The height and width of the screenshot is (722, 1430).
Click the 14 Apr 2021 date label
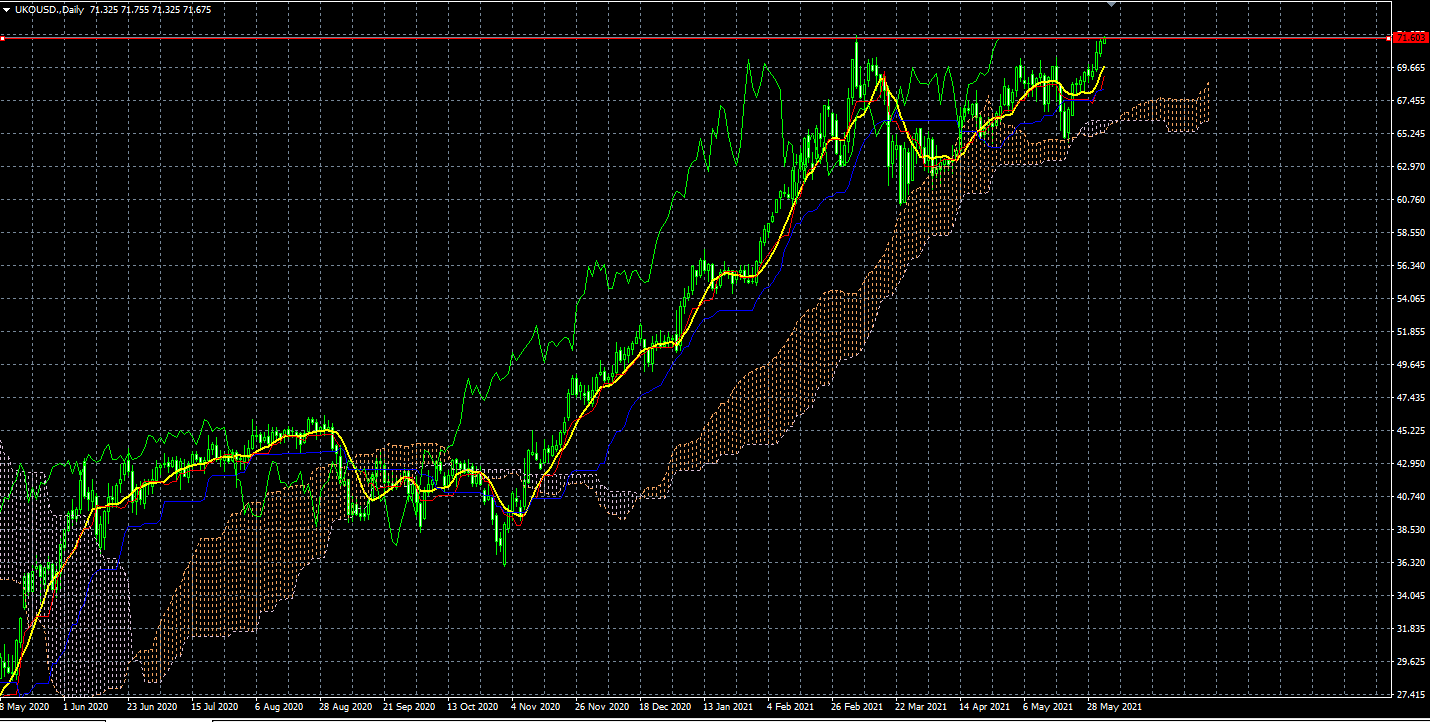(x=985, y=707)
